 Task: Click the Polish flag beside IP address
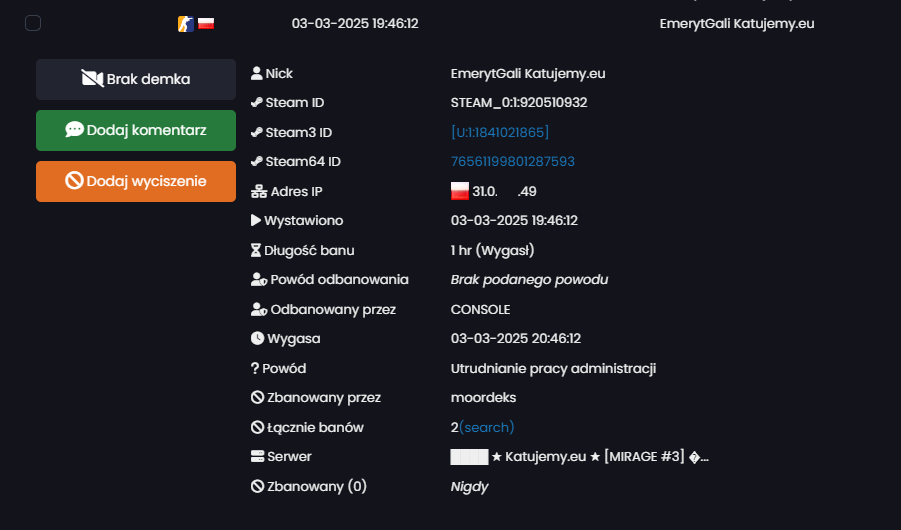click(x=460, y=191)
